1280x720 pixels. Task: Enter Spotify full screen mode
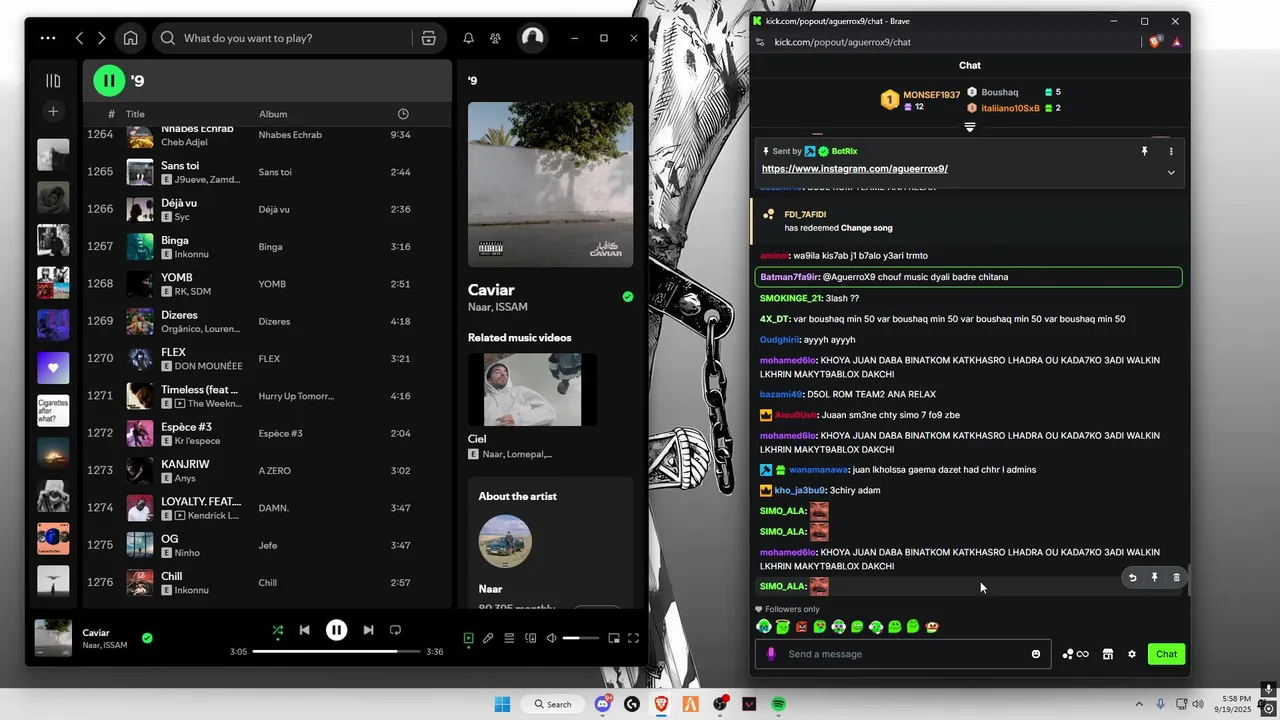click(x=633, y=638)
